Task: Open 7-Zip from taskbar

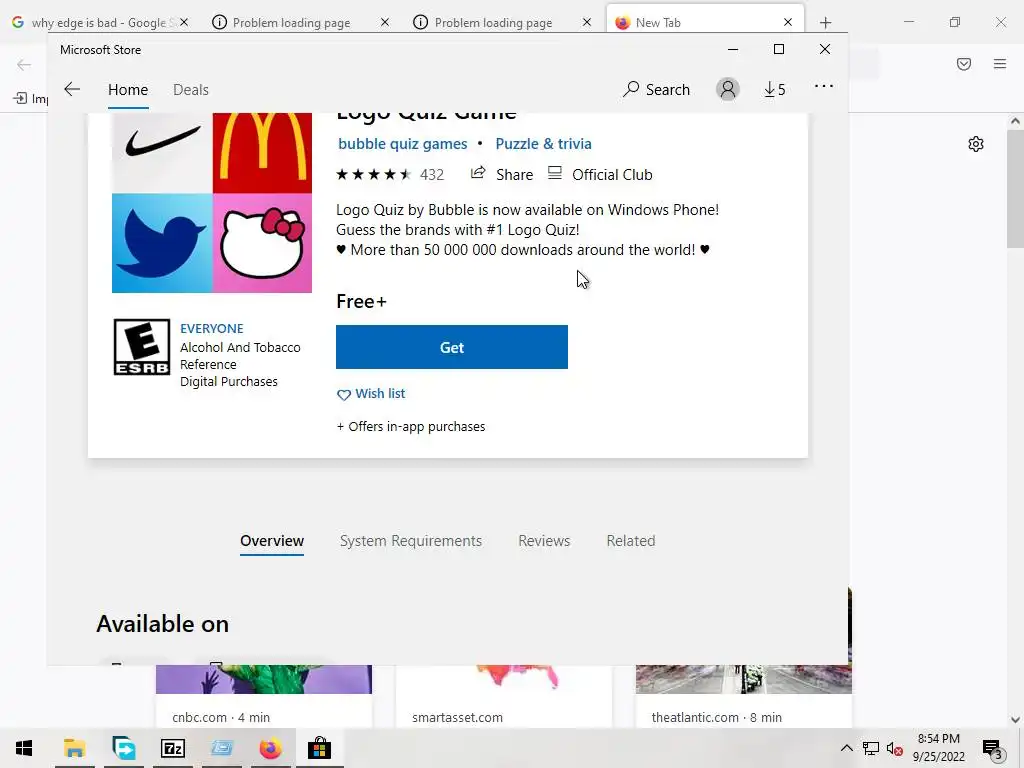Action: (x=173, y=748)
